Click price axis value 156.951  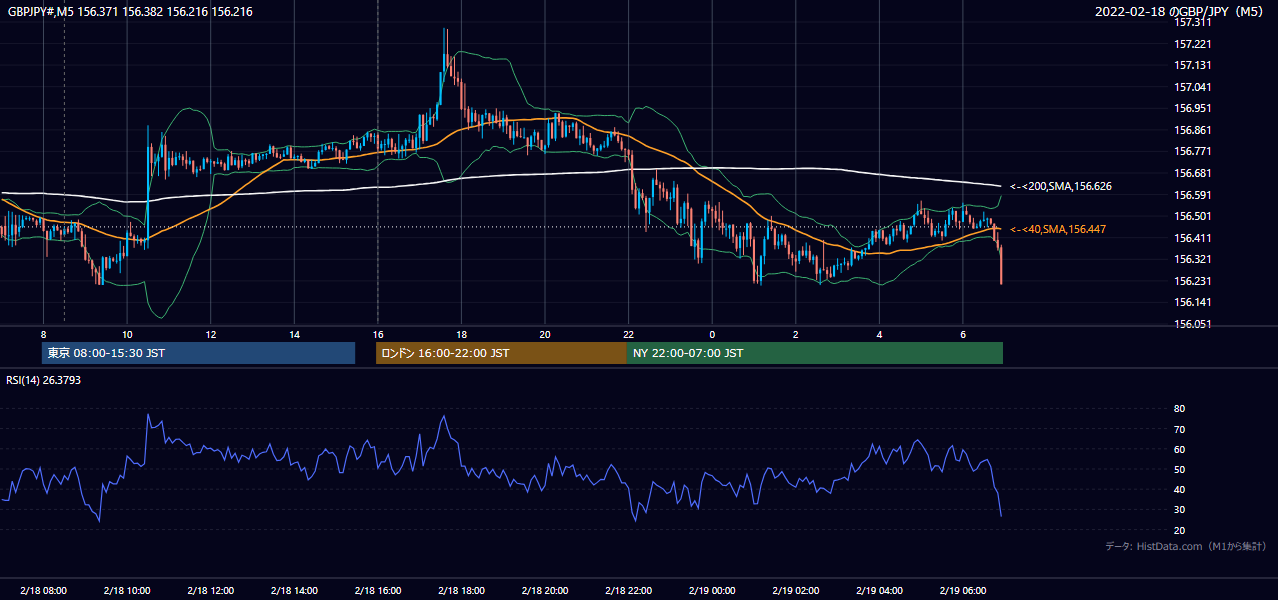pos(1193,108)
